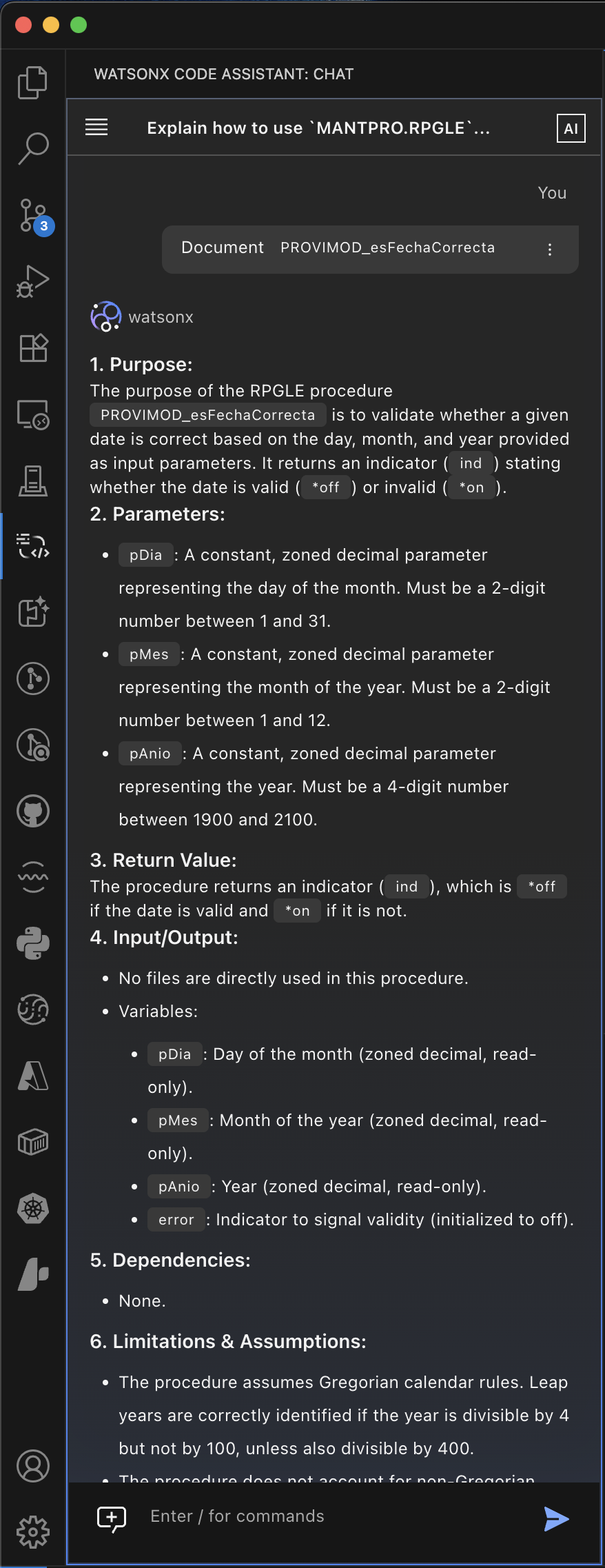605x1568 pixels.
Task: Open the GitHub extension panel
Action: point(32,811)
